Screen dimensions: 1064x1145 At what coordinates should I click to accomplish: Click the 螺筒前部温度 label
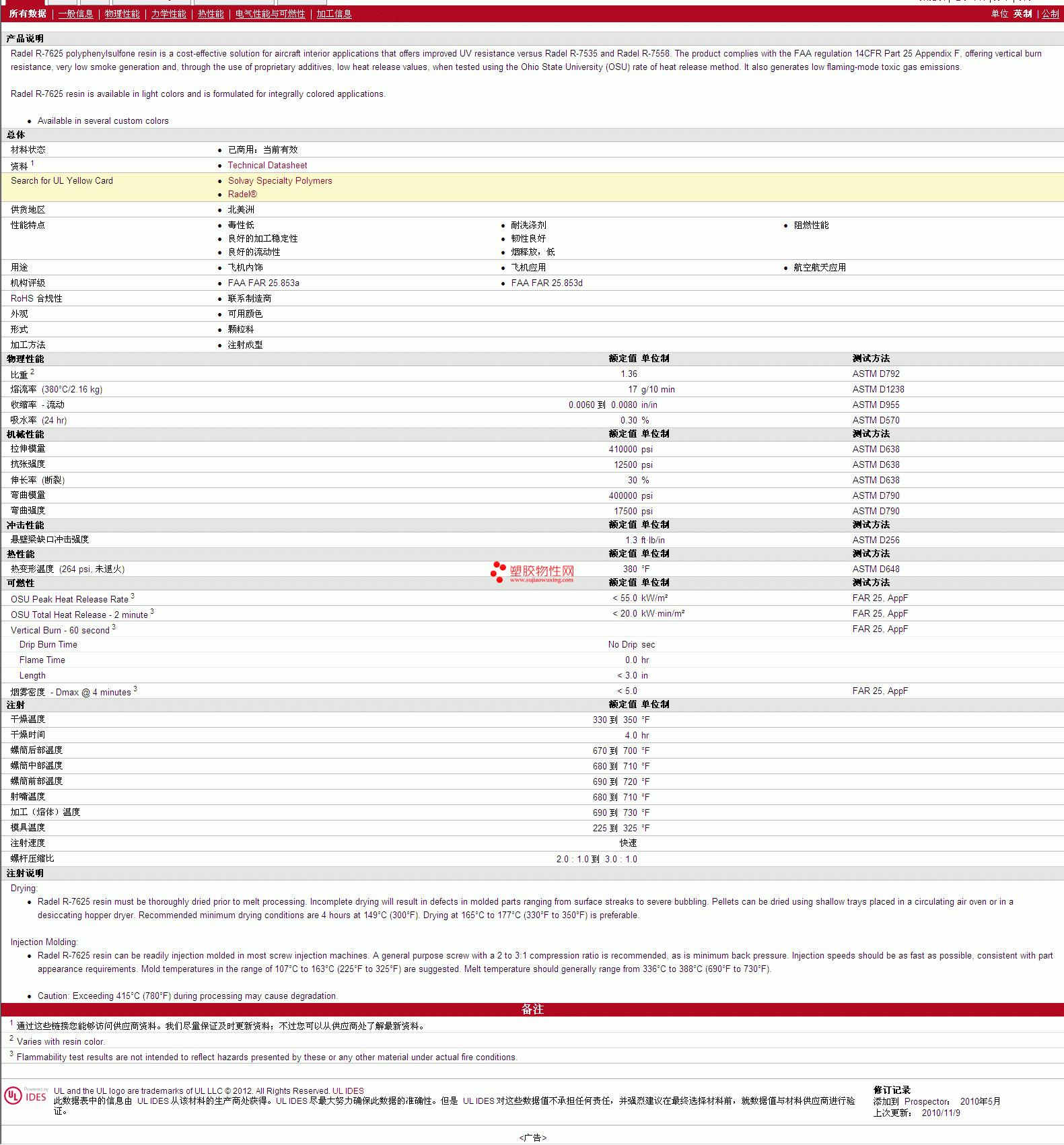[x=36, y=782]
